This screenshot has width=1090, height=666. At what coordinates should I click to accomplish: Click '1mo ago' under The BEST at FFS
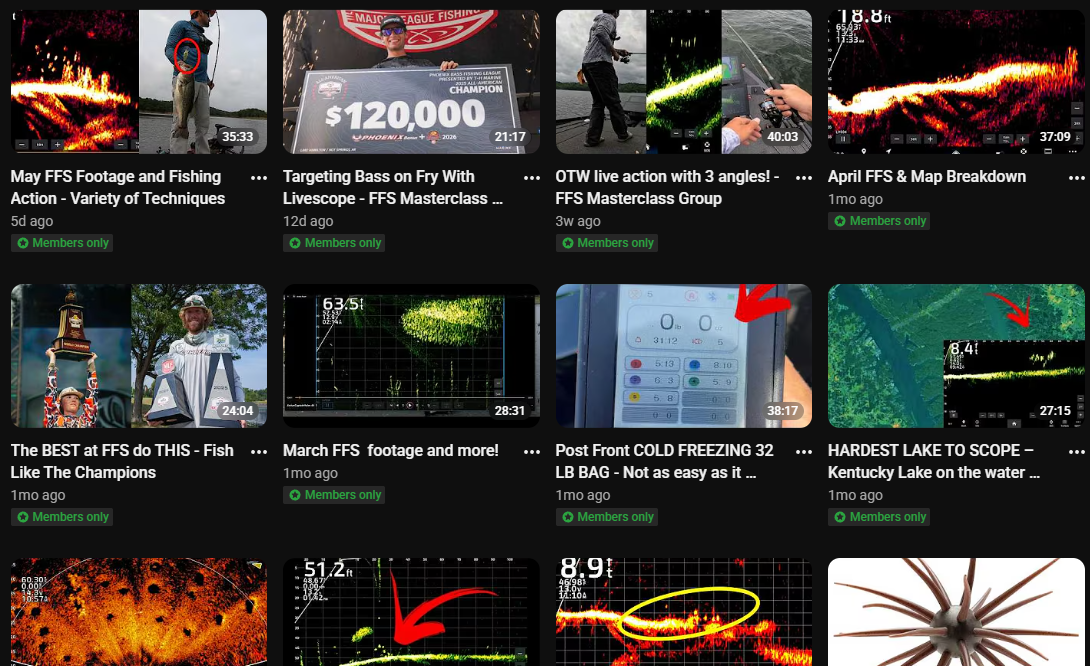38,495
